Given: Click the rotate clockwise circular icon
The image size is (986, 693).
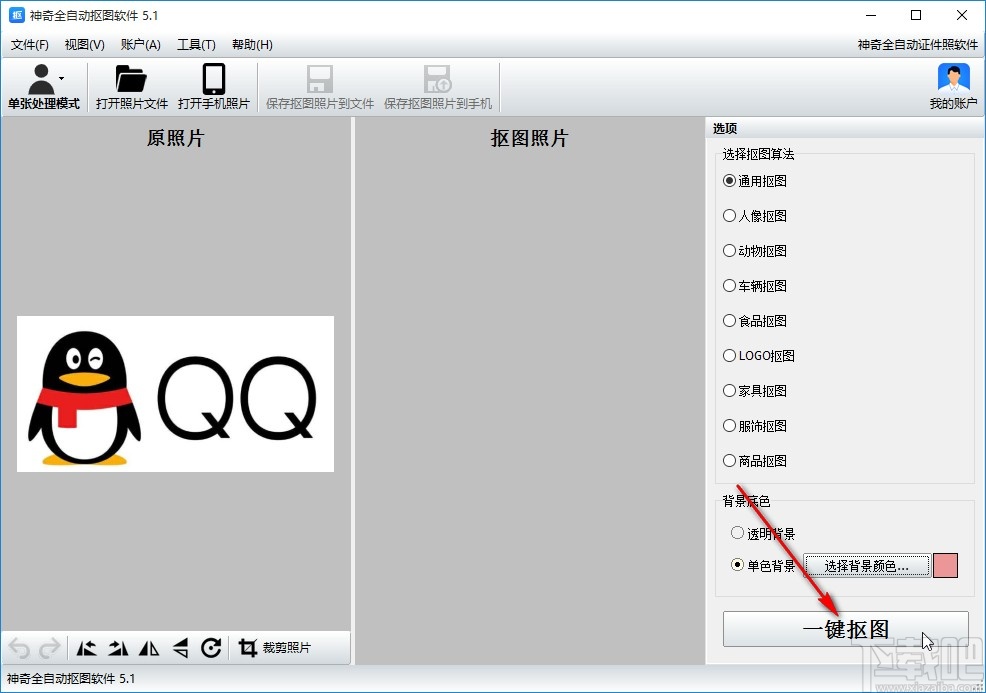Looking at the screenshot, I should (211, 648).
